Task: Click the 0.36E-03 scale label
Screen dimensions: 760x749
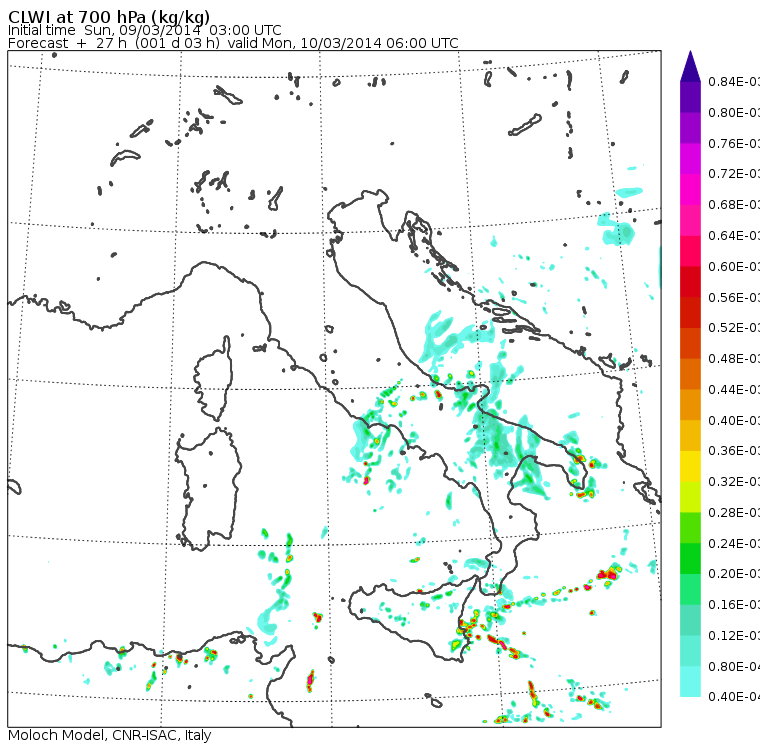Action: point(734,451)
